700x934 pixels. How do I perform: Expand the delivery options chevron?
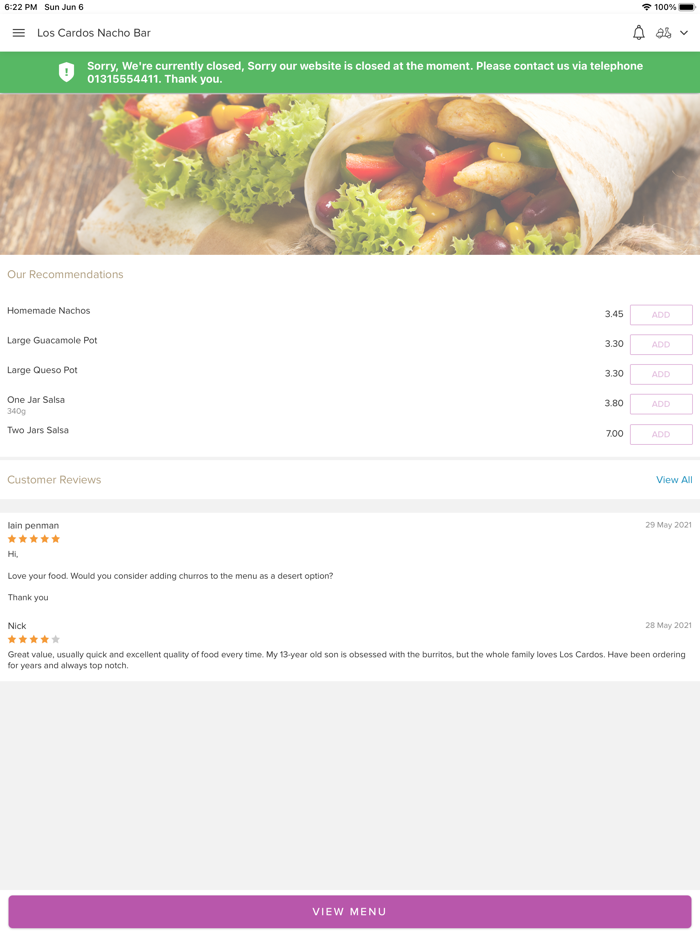pyautogui.click(x=684, y=33)
